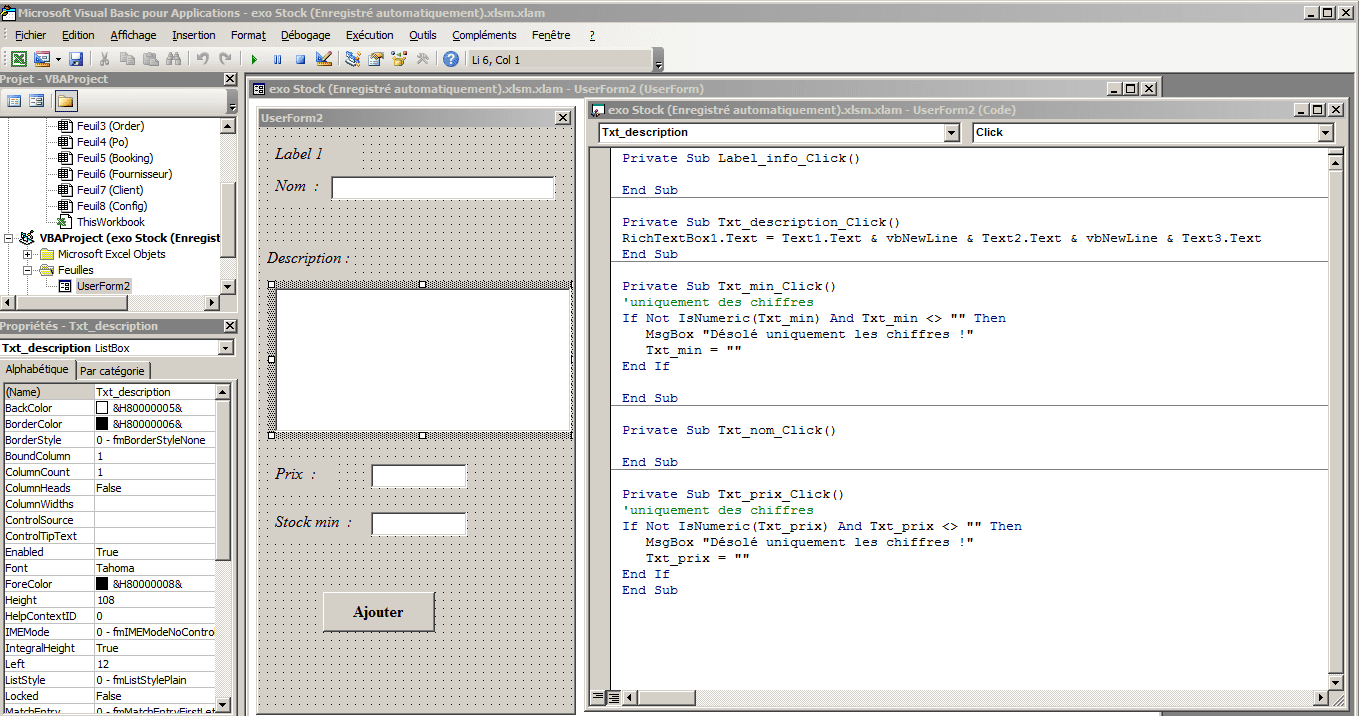Click the Ajouter button on the form

pyautogui.click(x=379, y=612)
